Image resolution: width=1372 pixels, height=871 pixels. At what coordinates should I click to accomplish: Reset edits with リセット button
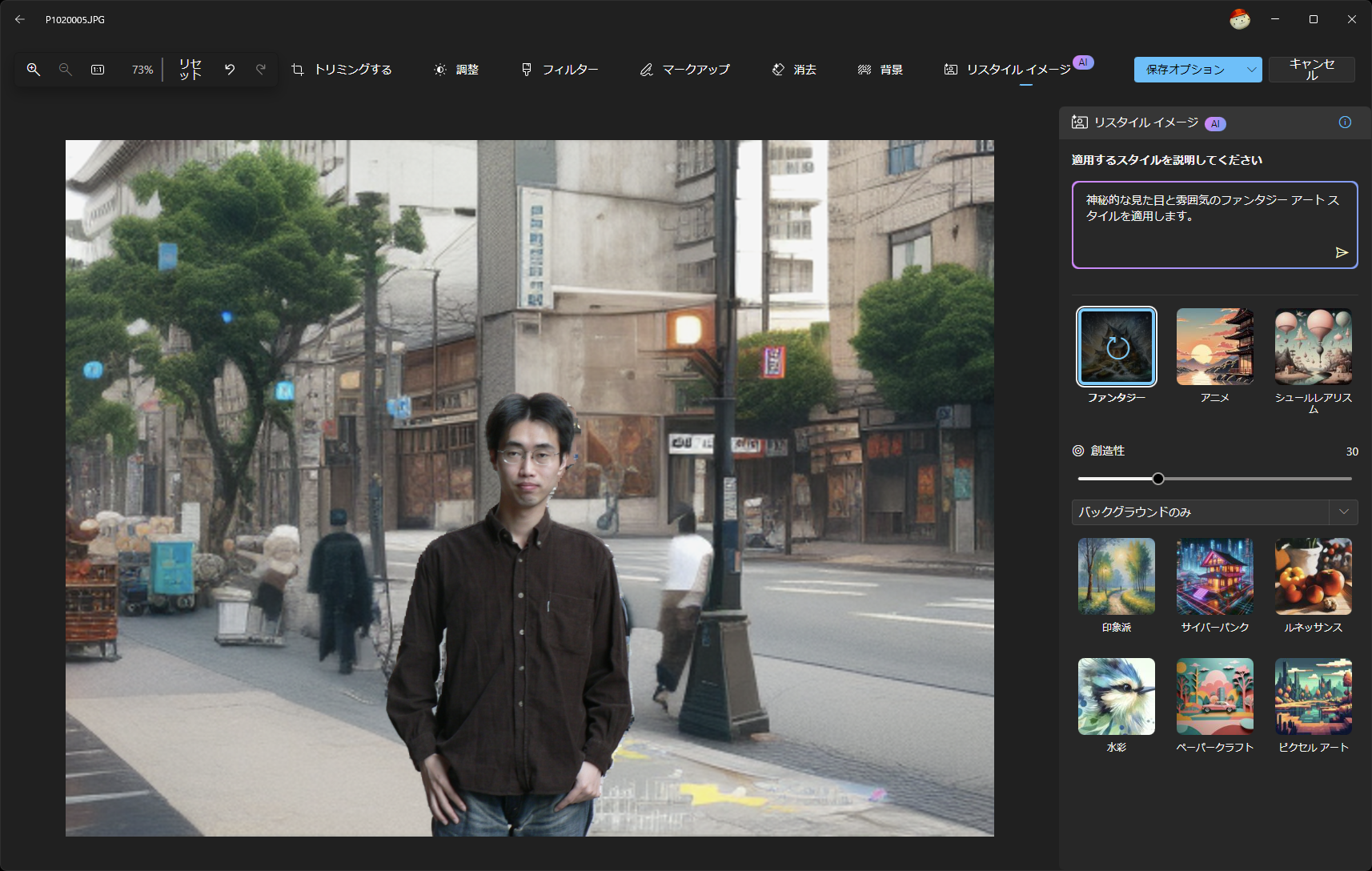[190, 70]
